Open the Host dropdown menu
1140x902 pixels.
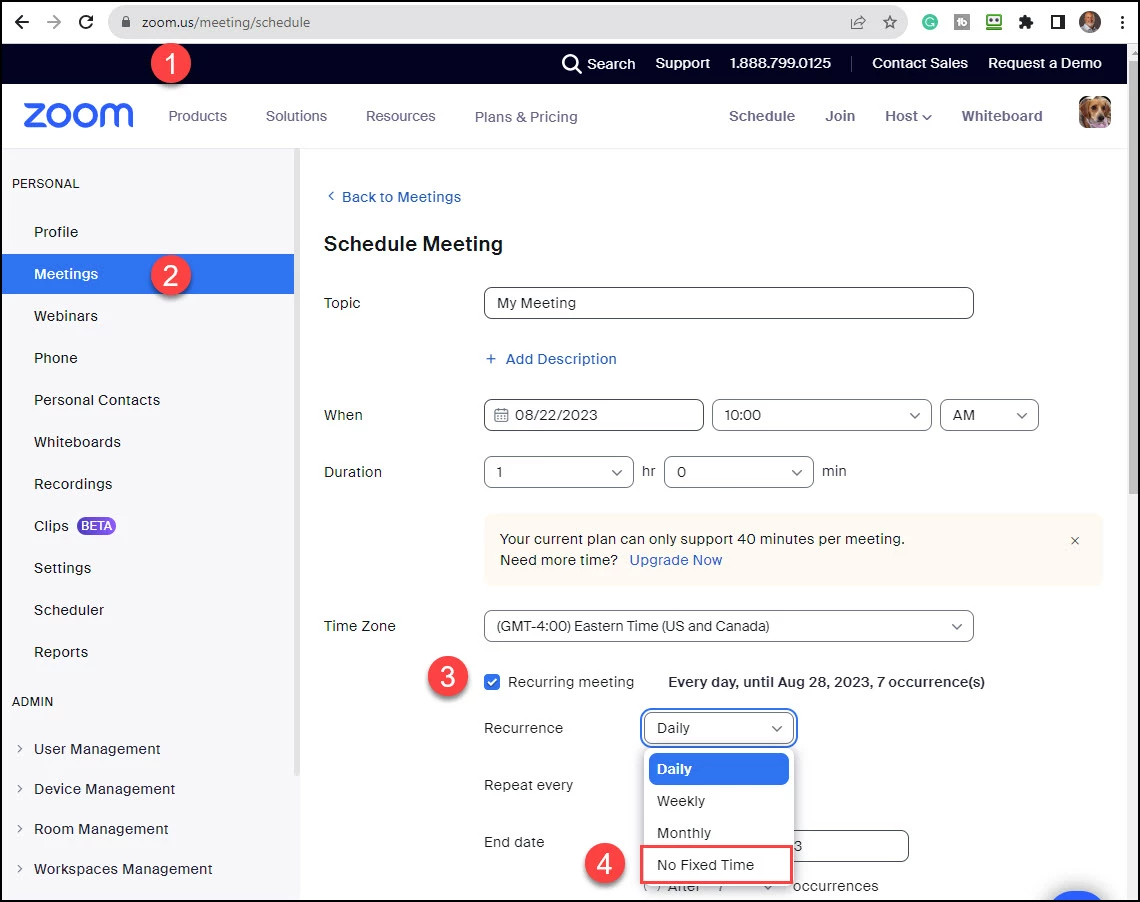(x=908, y=116)
